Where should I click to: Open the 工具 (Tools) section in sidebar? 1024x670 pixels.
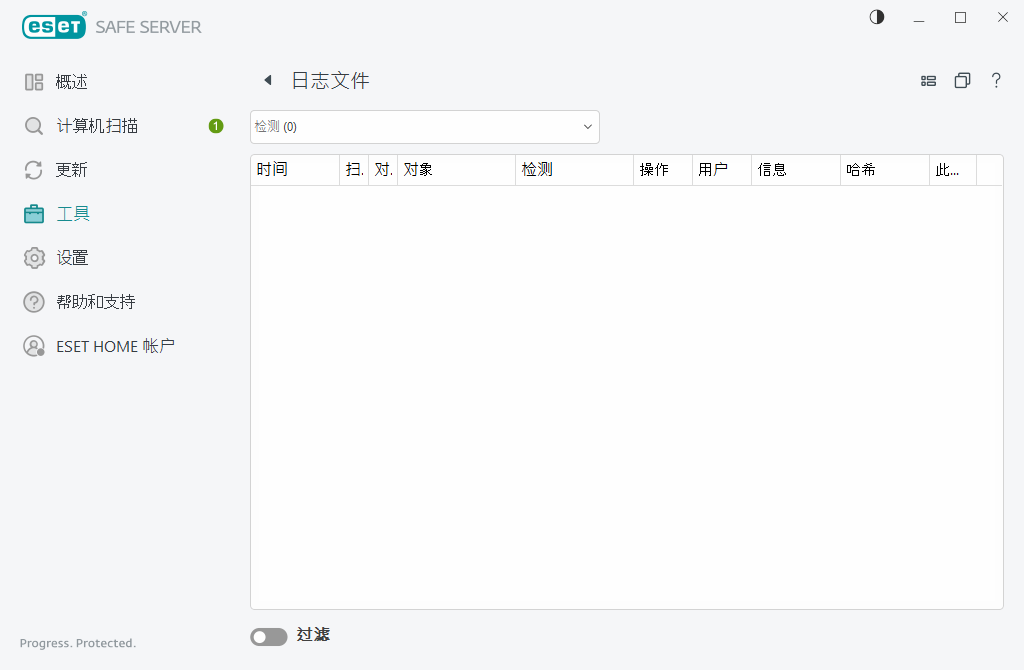click(70, 213)
